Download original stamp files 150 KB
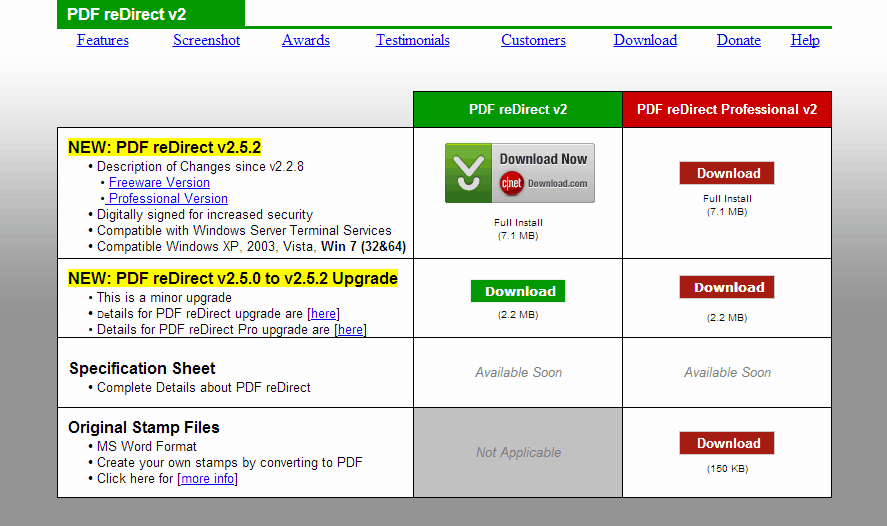The width and height of the screenshot is (887, 526). click(727, 443)
